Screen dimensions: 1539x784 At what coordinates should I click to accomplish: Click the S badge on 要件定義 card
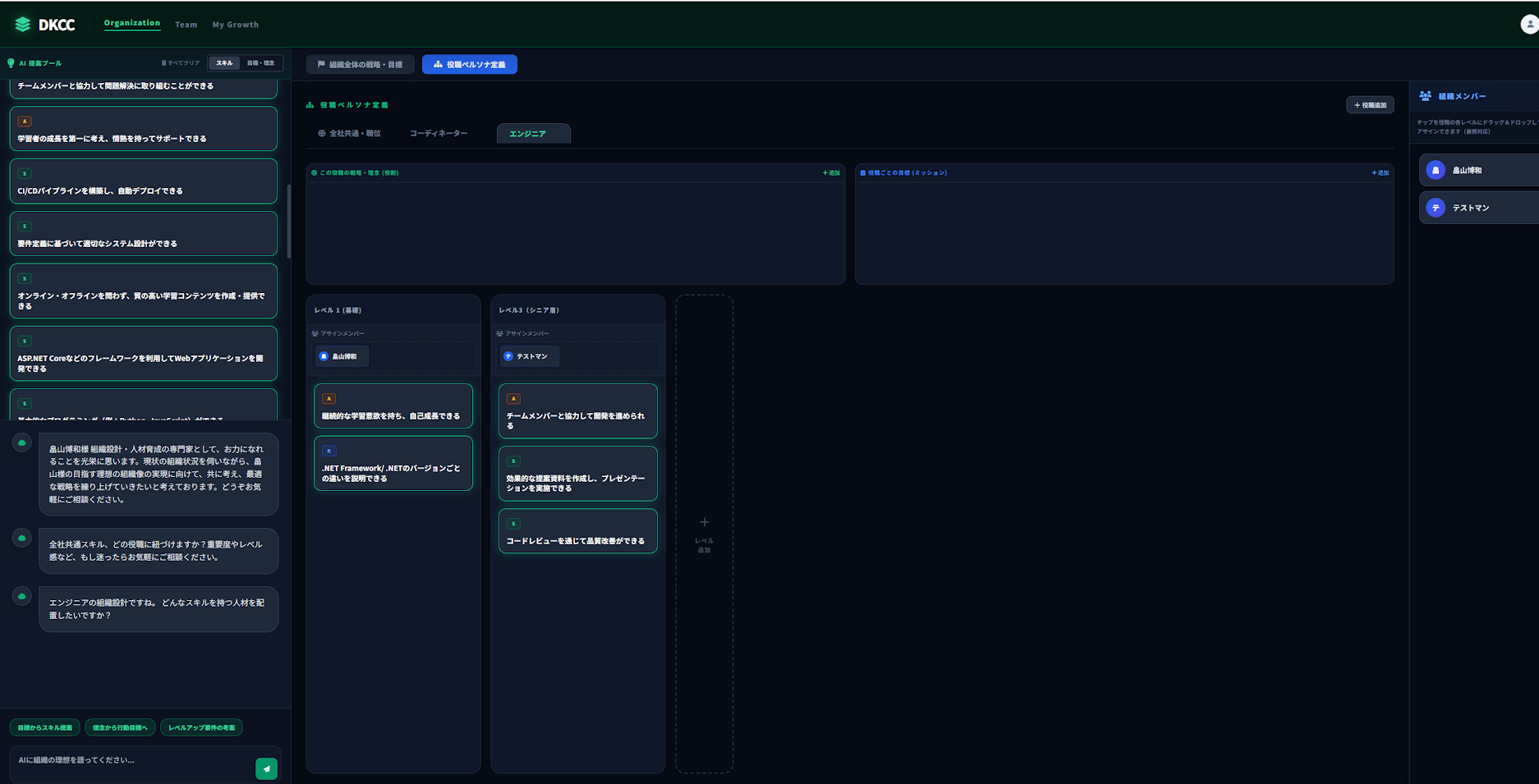click(x=25, y=226)
